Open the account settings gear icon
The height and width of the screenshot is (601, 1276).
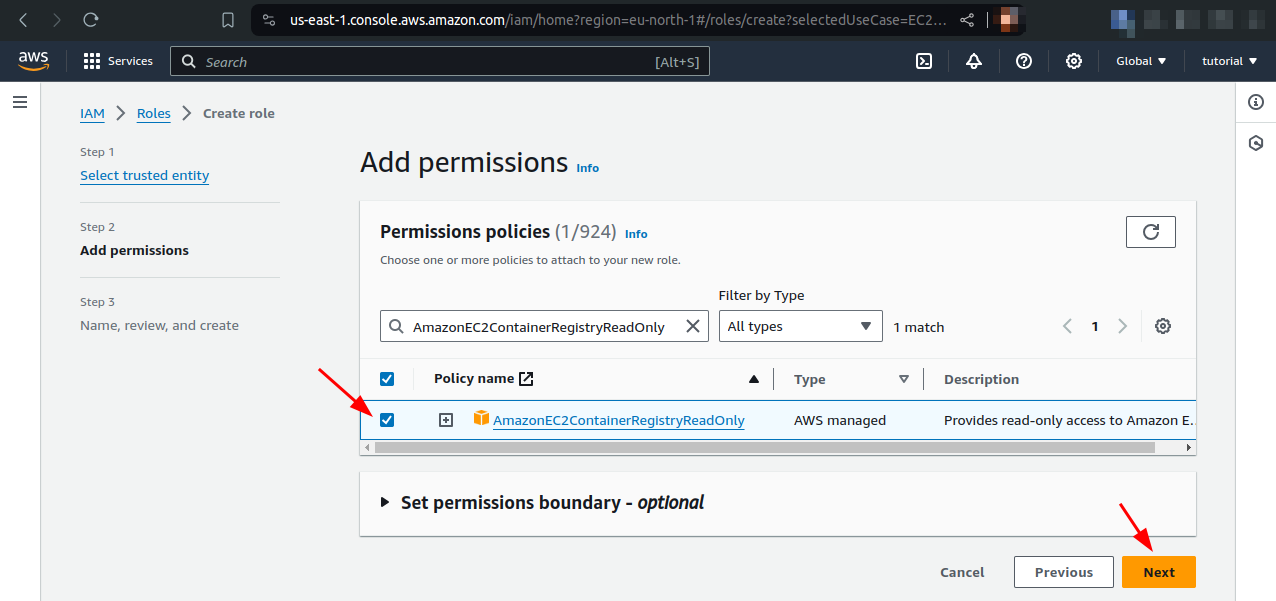coord(1073,61)
